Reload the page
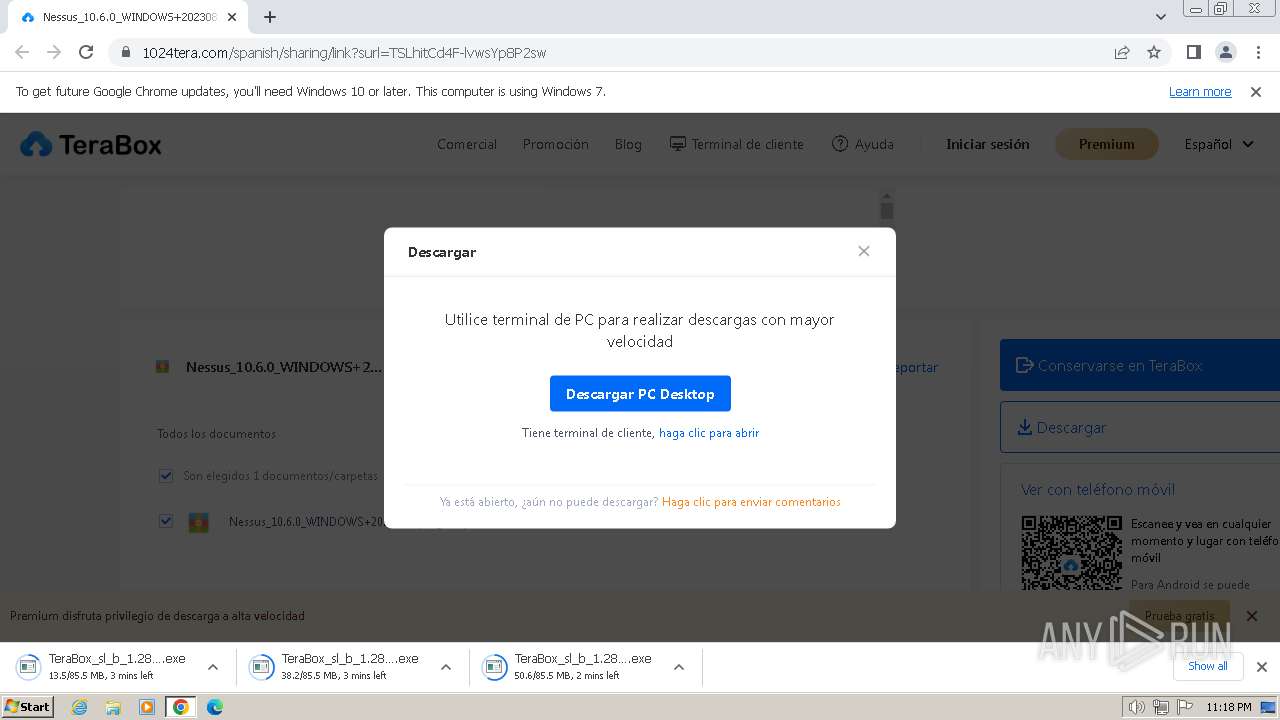Image resolution: width=1280 pixels, height=720 pixels. [x=86, y=52]
